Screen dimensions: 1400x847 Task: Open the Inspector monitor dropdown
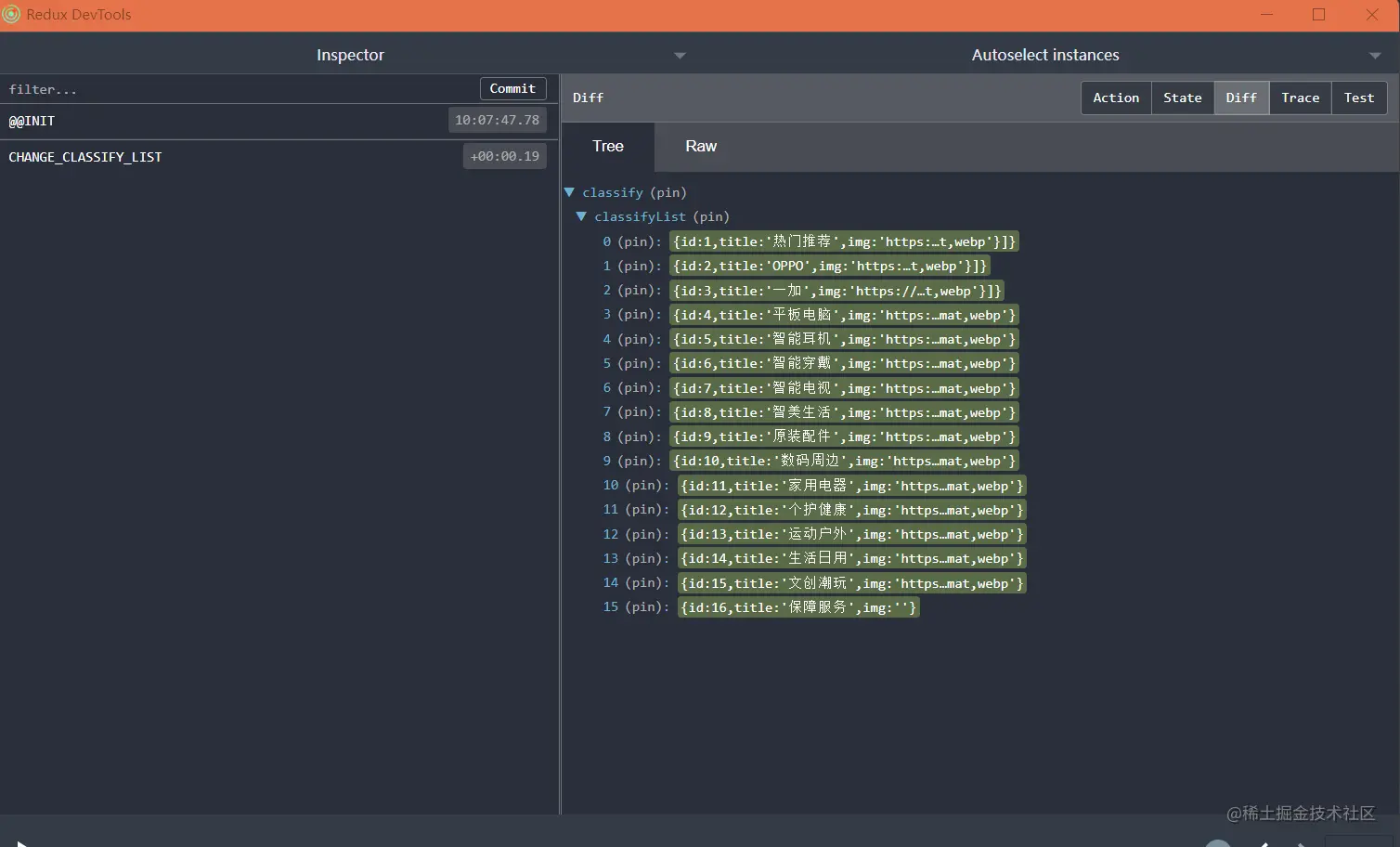(x=350, y=55)
